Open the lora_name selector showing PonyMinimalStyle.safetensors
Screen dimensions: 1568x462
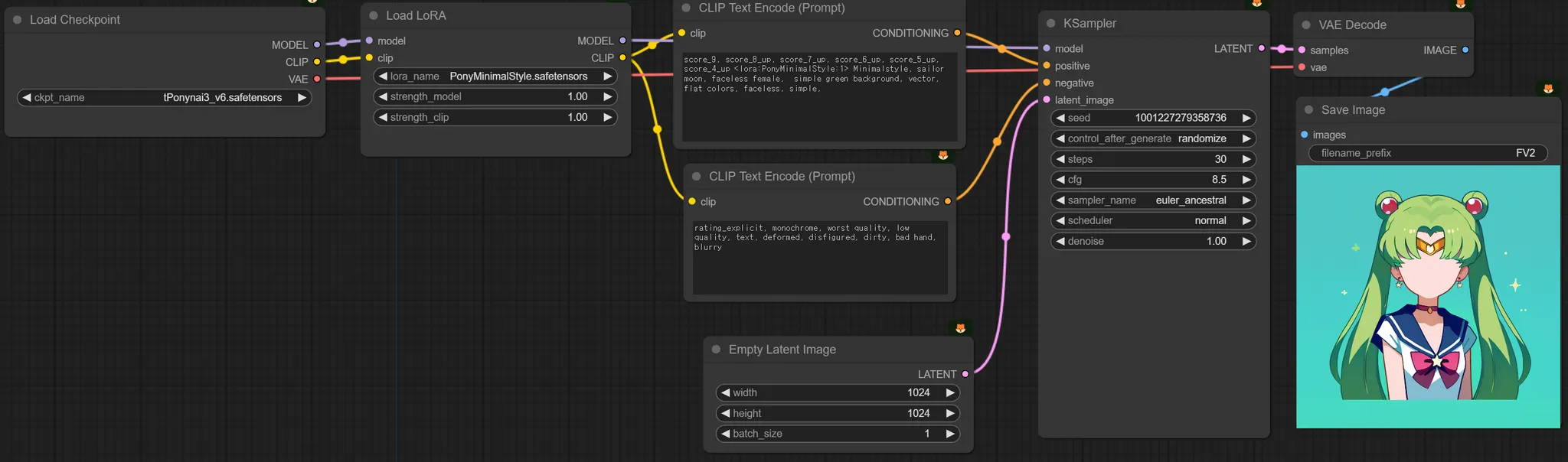click(495, 76)
